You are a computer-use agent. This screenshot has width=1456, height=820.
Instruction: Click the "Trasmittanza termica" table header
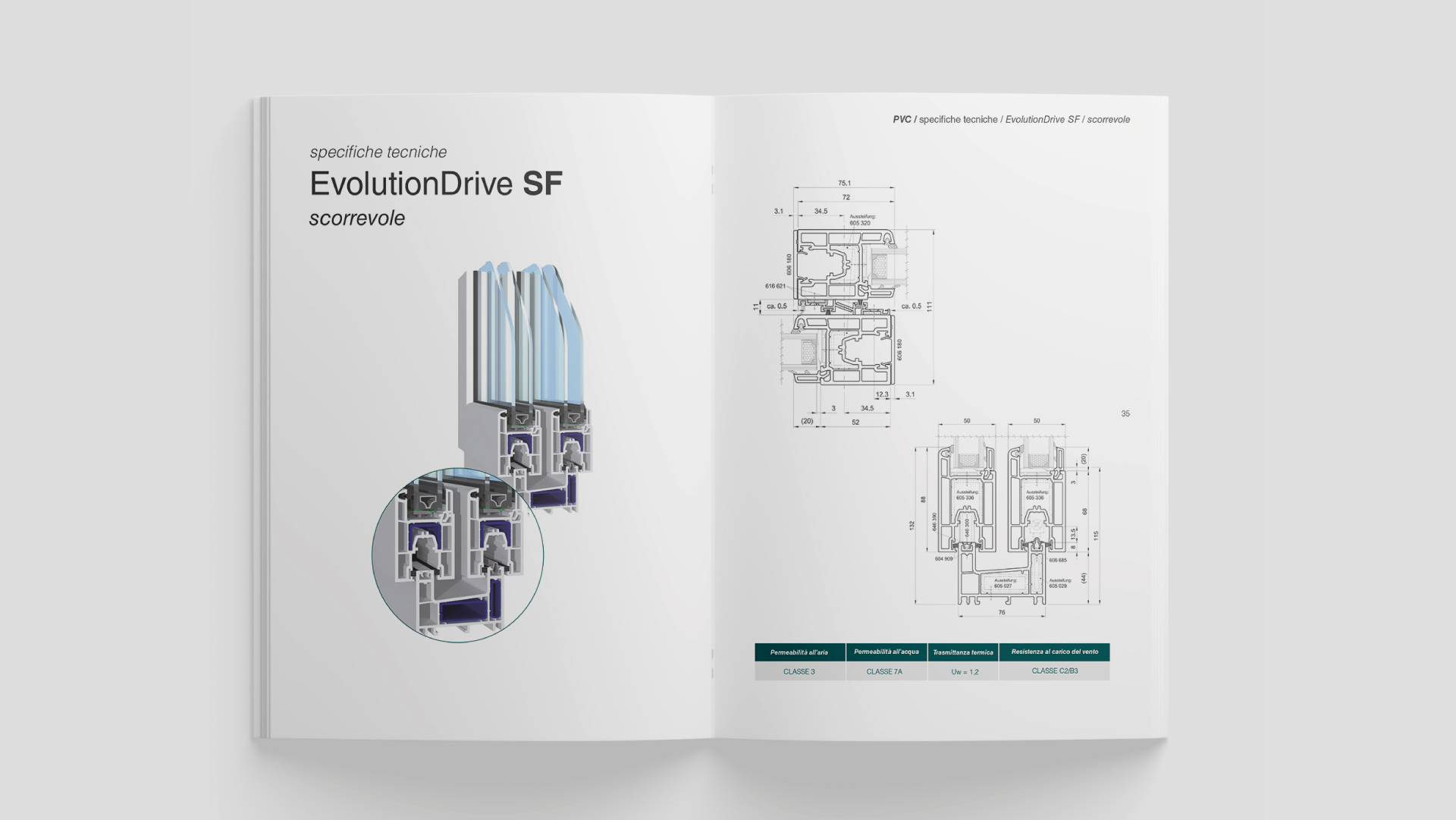(x=963, y=652)
